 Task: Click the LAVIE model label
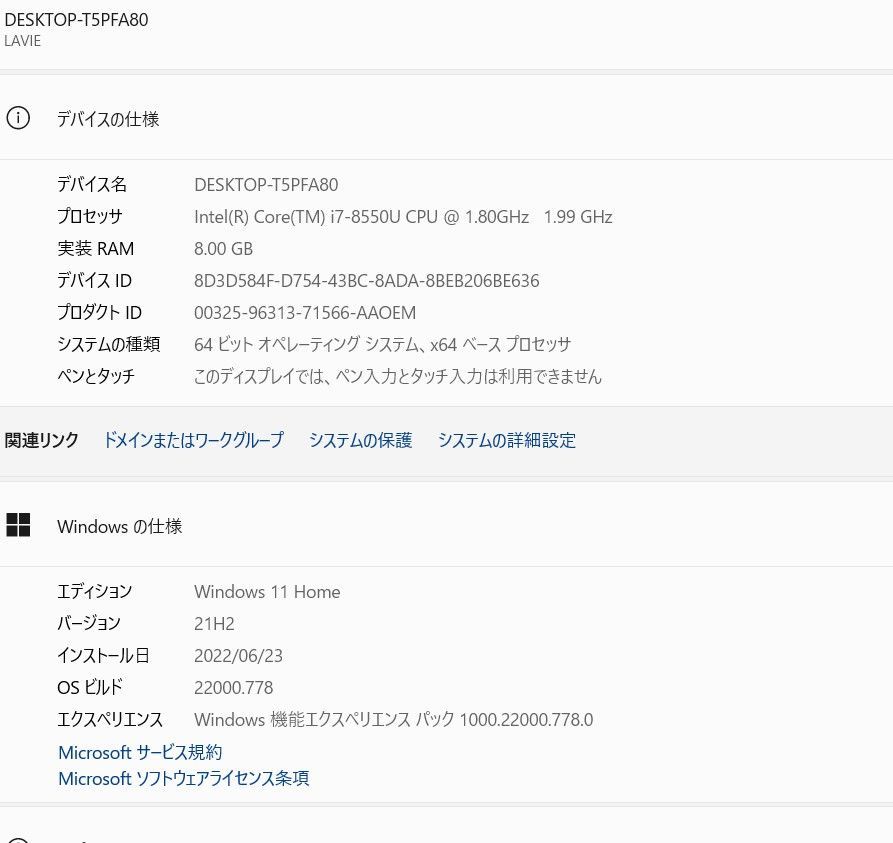click(x=23, y=41)
